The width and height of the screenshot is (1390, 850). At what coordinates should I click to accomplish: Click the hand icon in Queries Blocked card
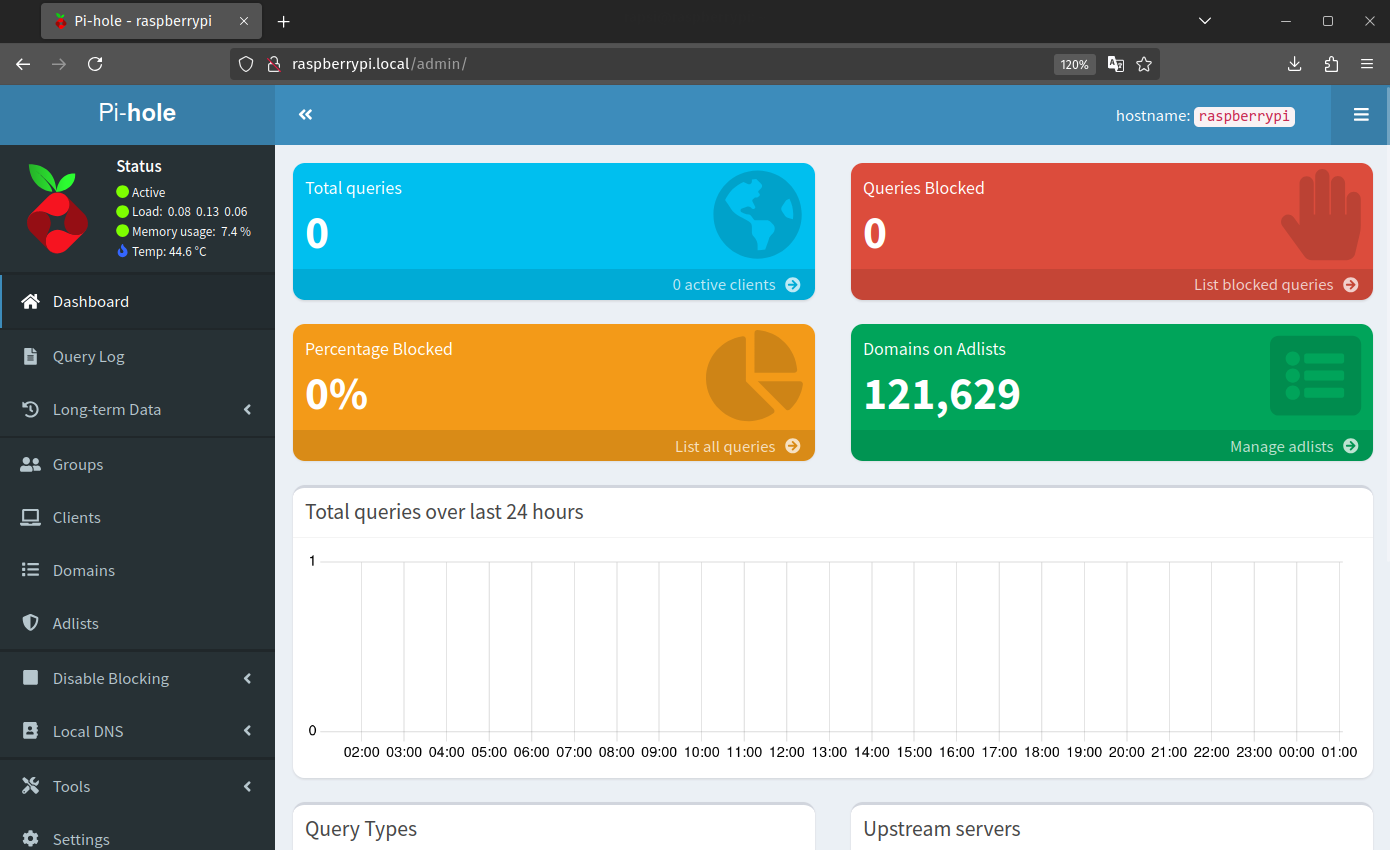point(1321,215)
